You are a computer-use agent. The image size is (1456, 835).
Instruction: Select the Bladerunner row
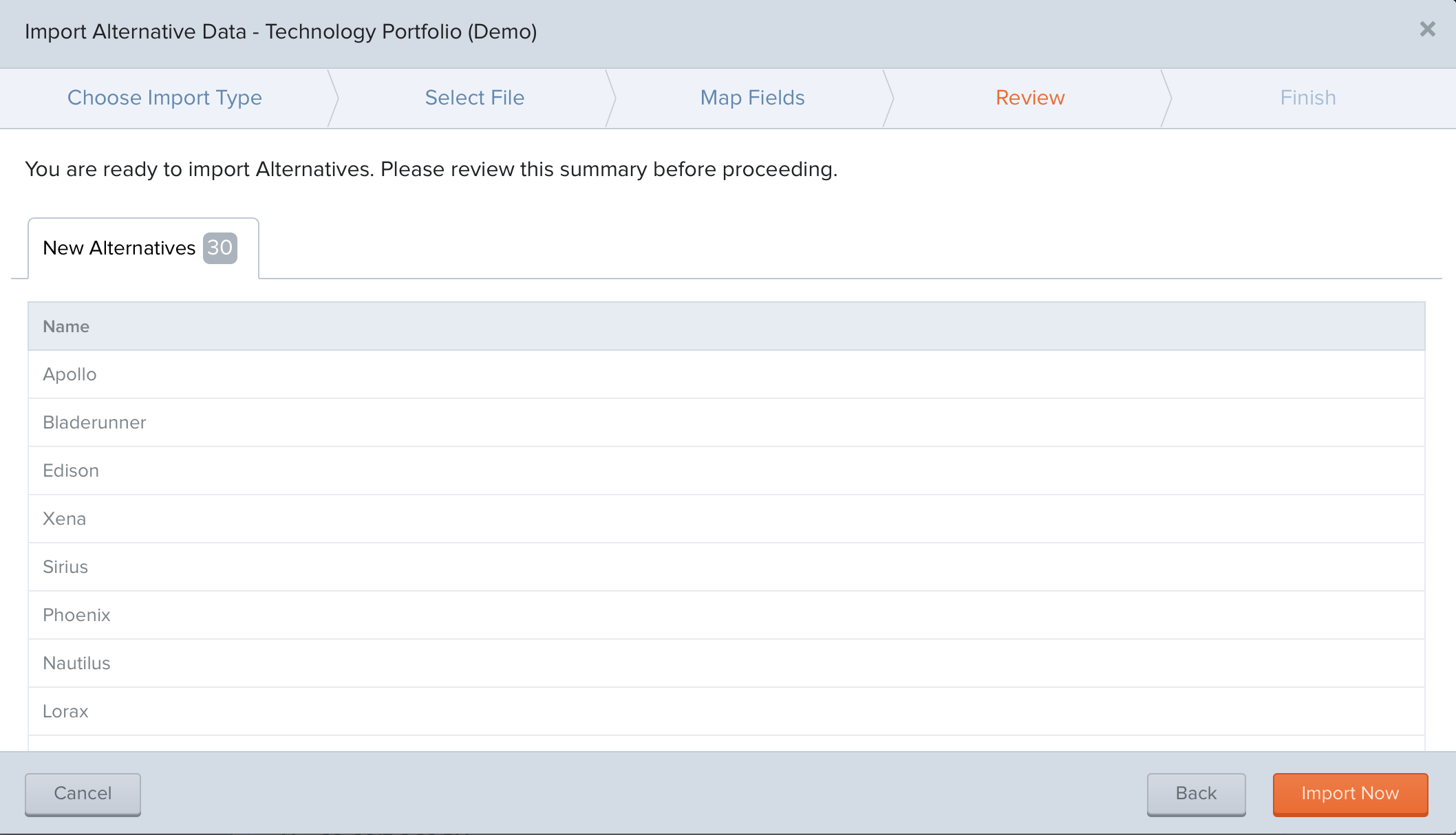727,422
